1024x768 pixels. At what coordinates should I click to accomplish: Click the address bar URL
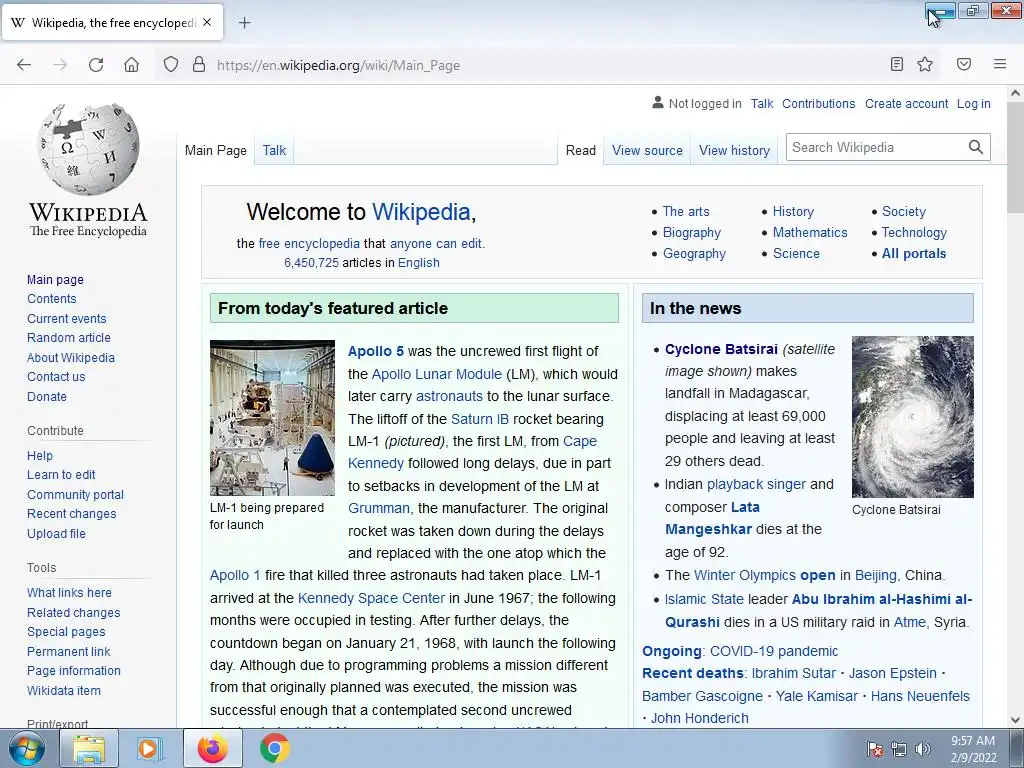338,65
